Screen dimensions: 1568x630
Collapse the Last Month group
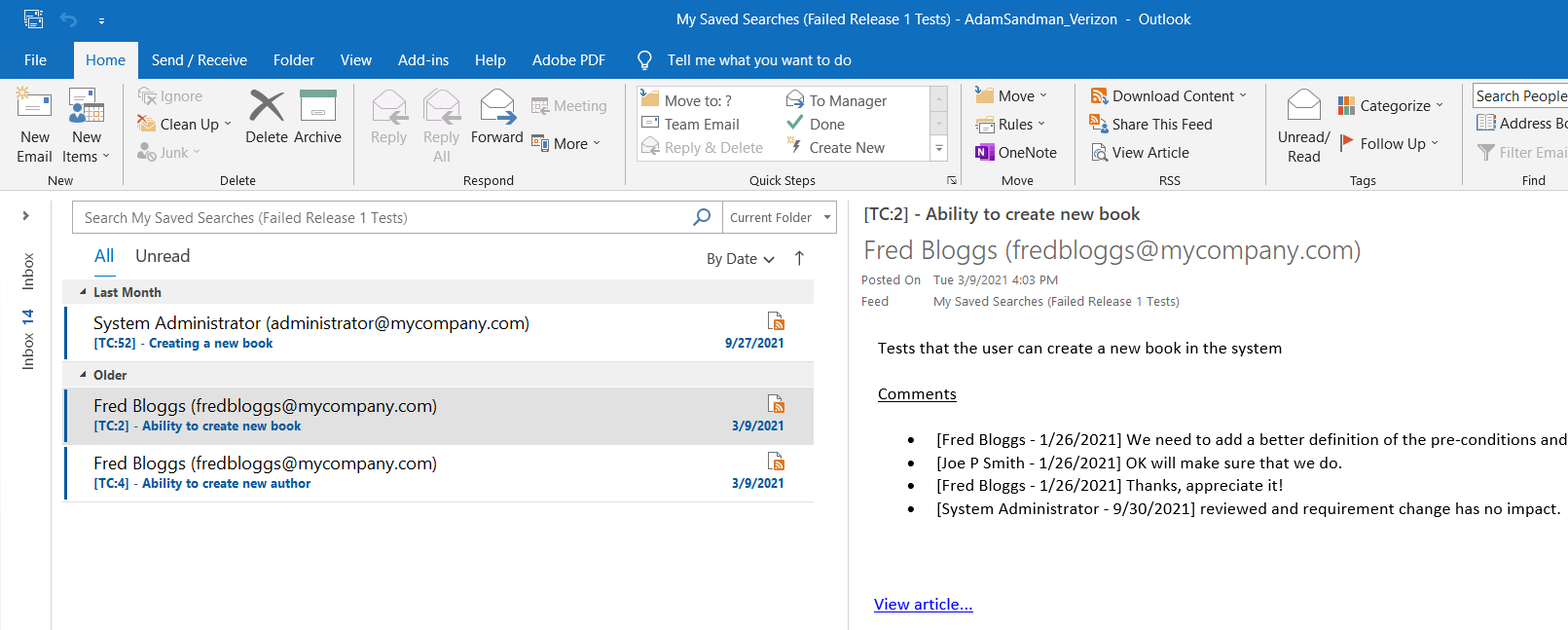[x=83, y=292]
